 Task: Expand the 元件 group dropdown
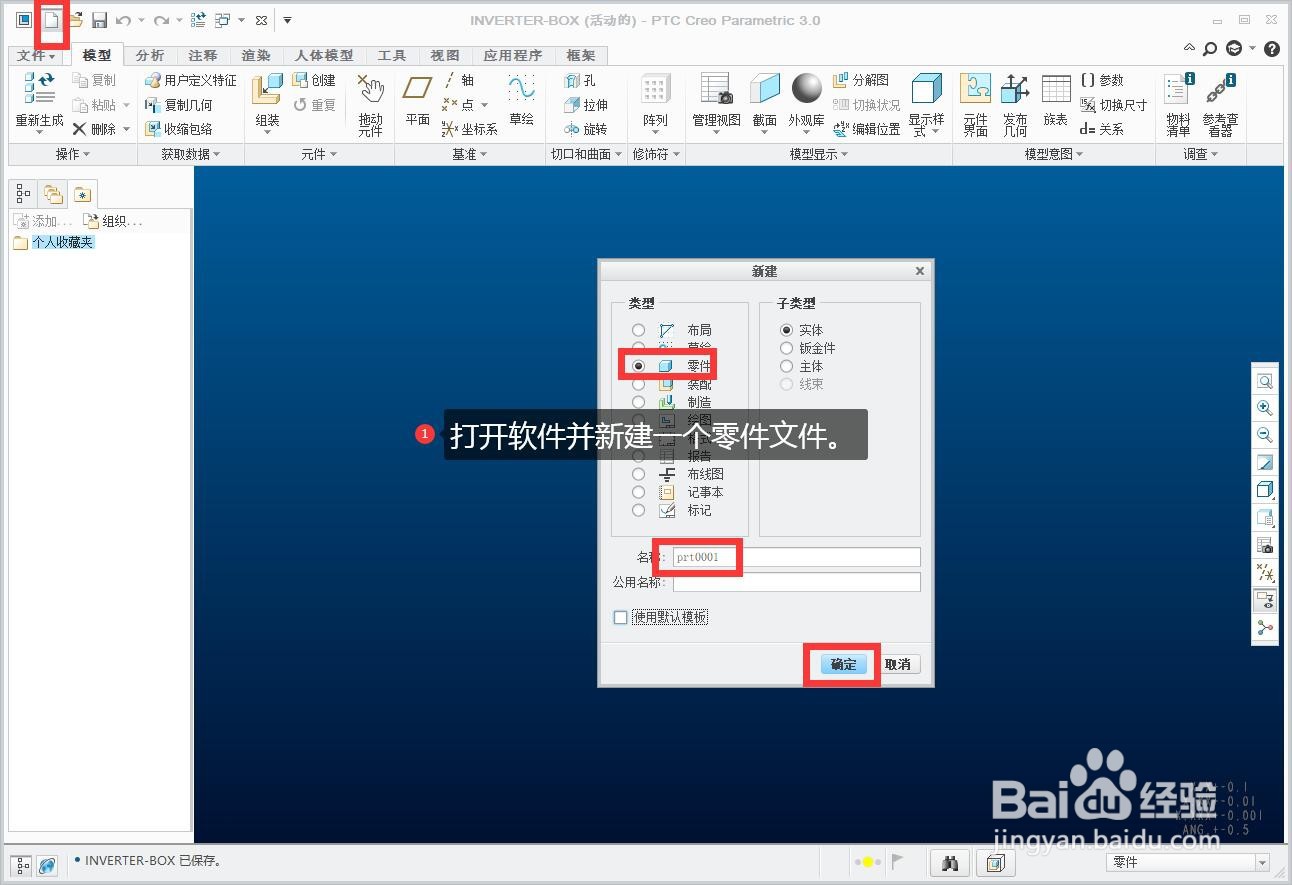coord(319,154)
